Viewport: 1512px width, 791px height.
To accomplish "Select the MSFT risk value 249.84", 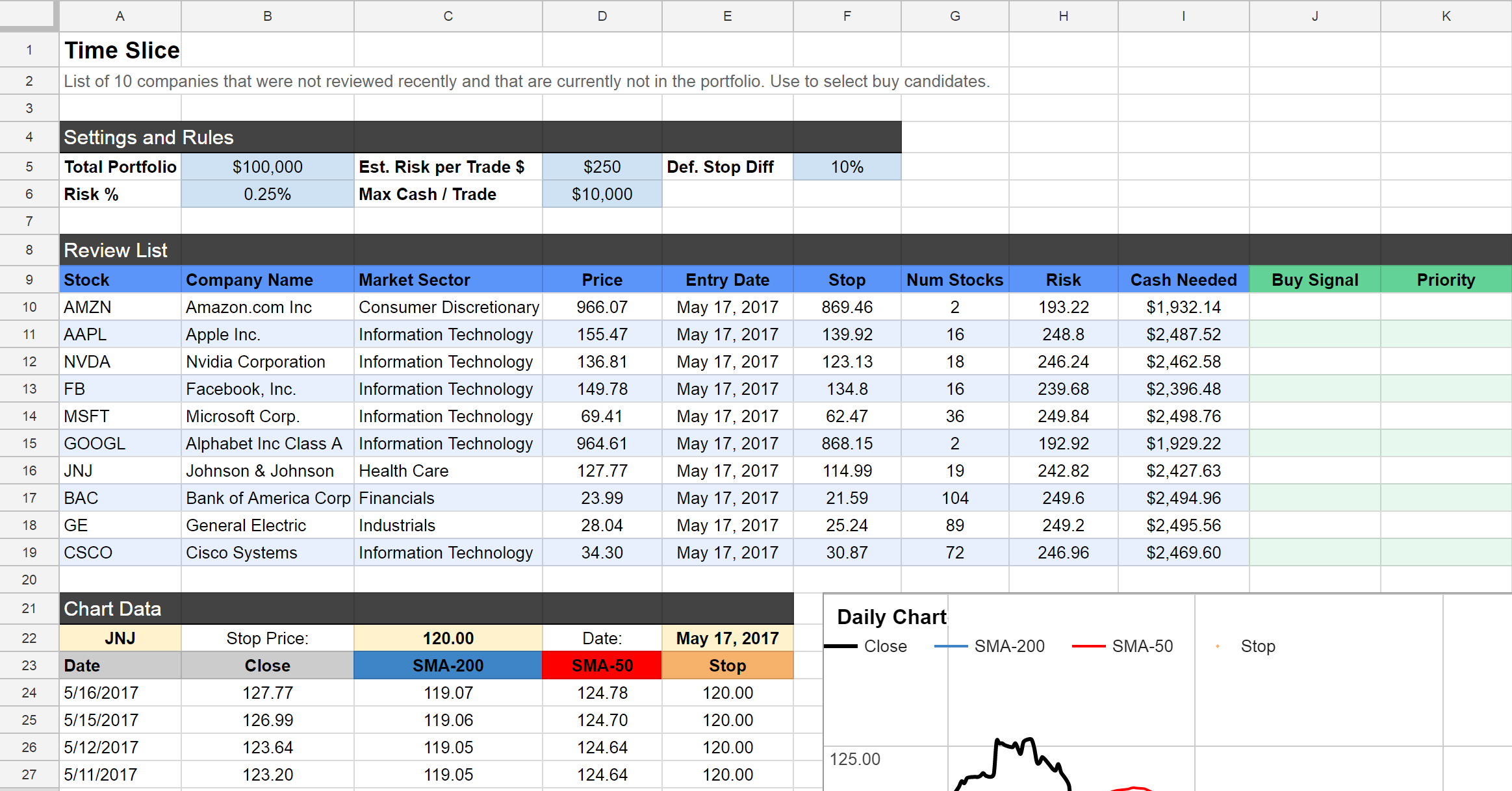I will click(1064, 416).
